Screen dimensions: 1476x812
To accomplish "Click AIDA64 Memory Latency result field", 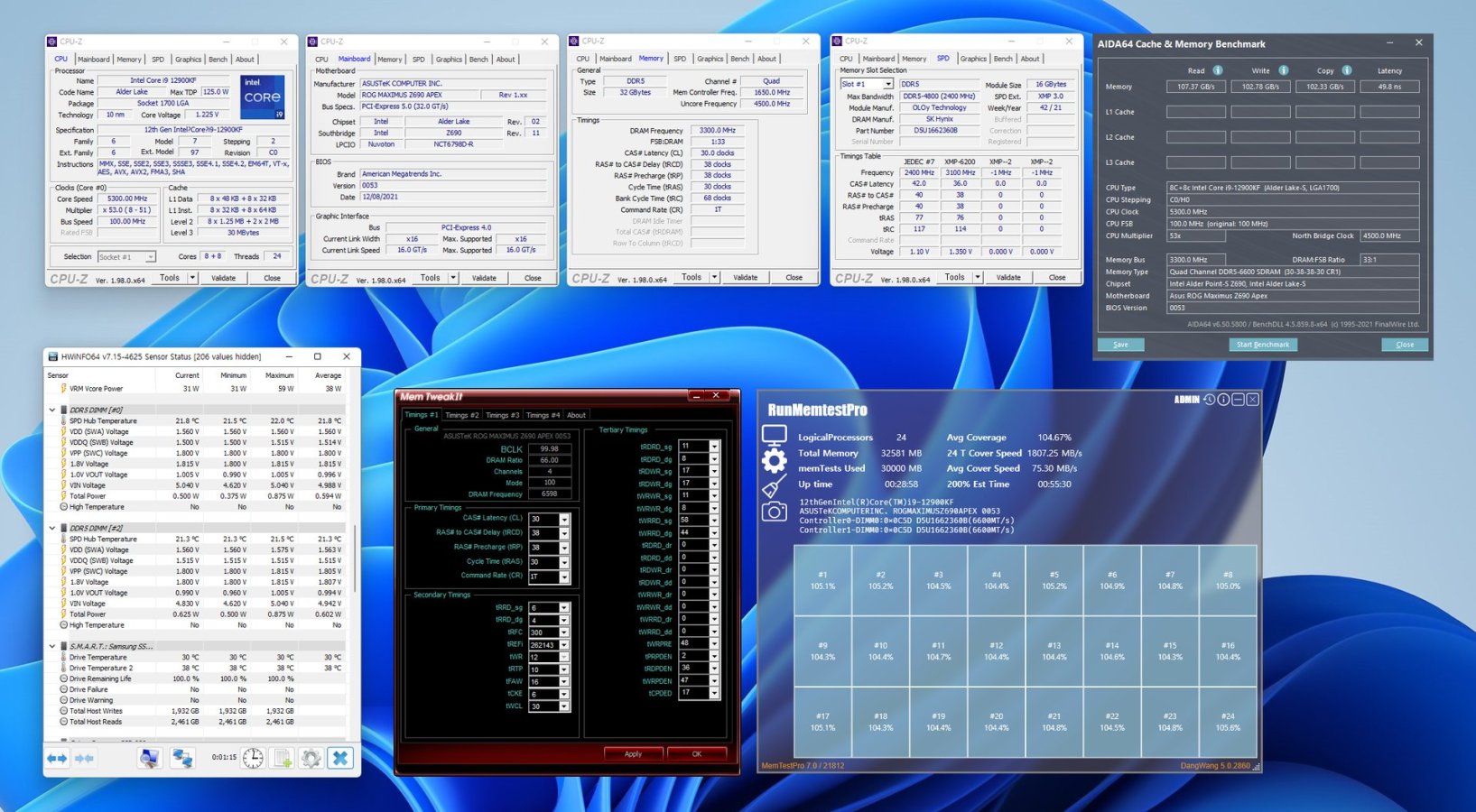I will (x=1389, y=87).
